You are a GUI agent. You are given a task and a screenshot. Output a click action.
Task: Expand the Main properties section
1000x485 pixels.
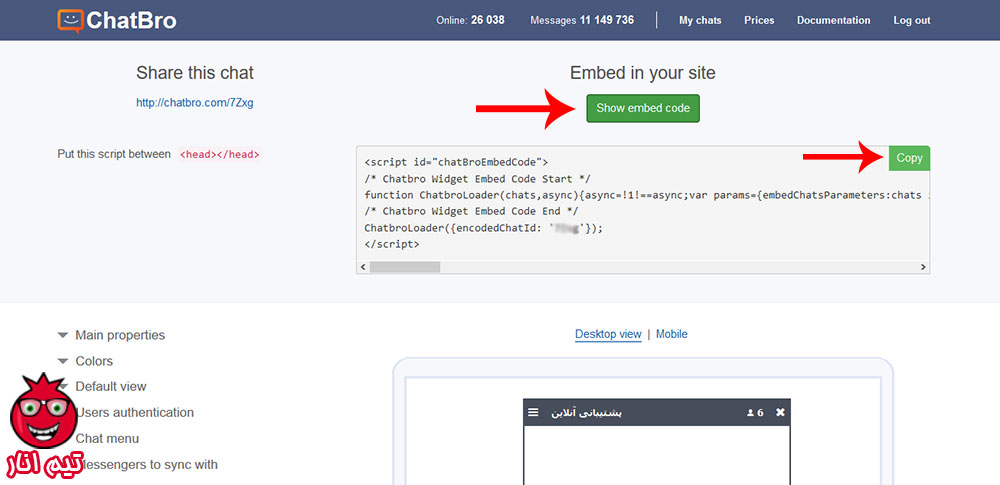pyautogui.click(x=119, y=335)
